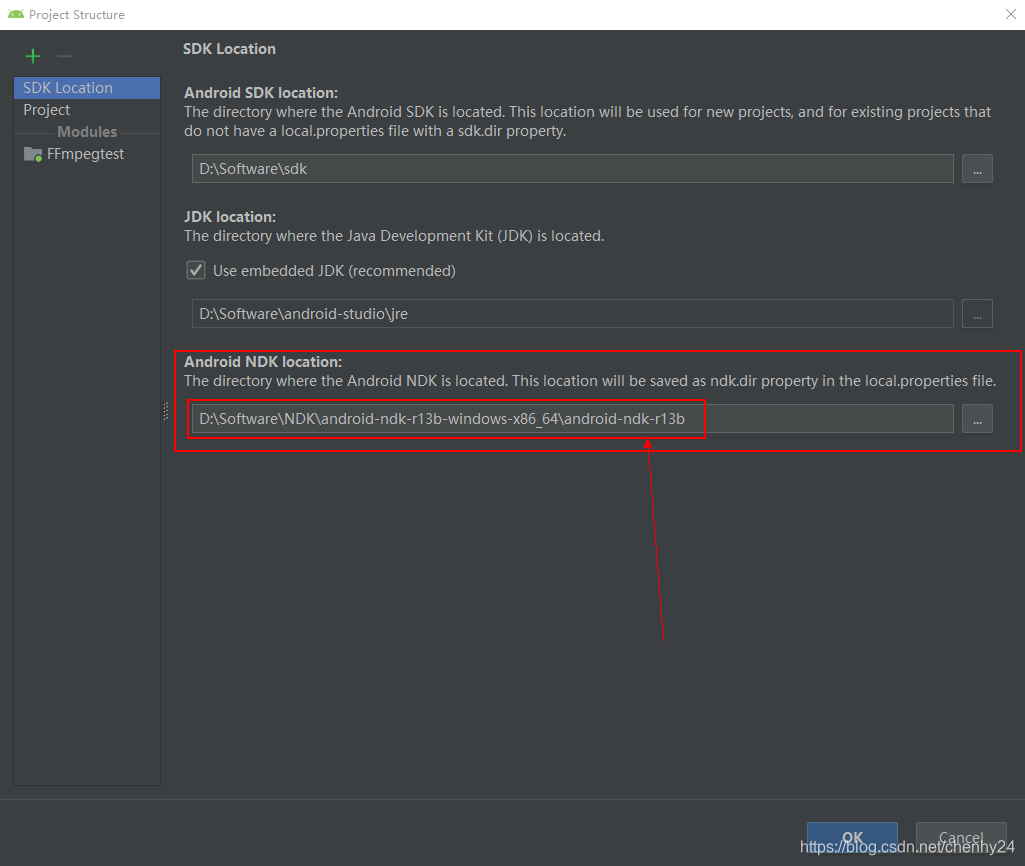Browse for JDK location
The height and width of the screenshot is (866, 1025).
click(x=977, y=314)
